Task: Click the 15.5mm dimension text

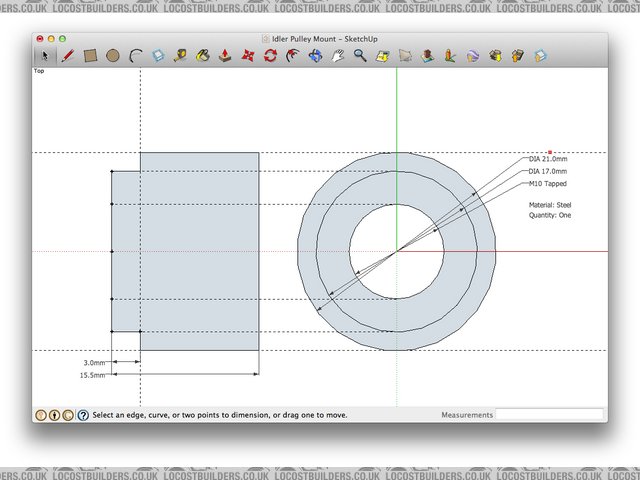Action: 93,375
